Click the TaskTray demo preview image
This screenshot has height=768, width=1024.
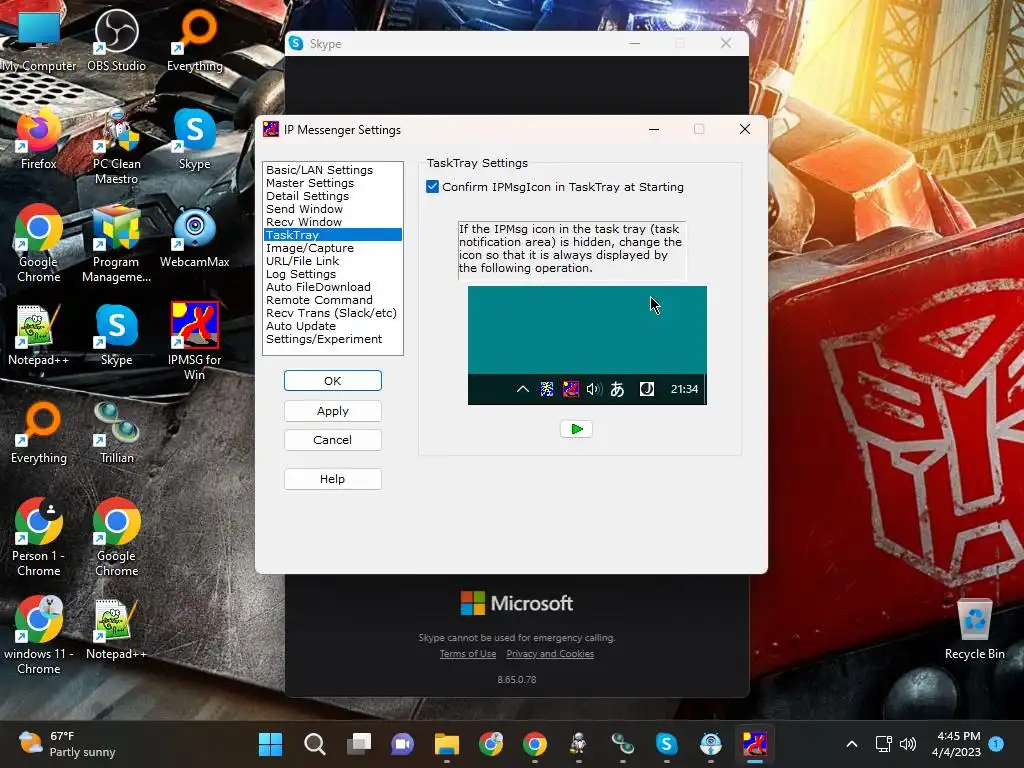(587, 345)
